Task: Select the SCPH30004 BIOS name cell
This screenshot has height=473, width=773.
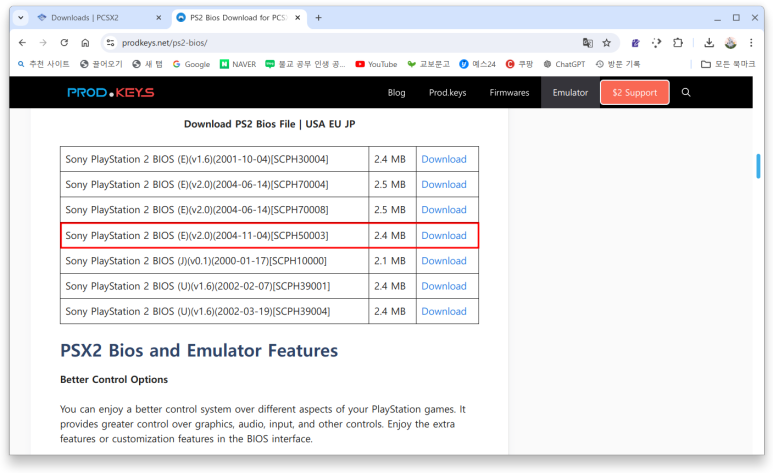Action: click(x=214, y=159)
